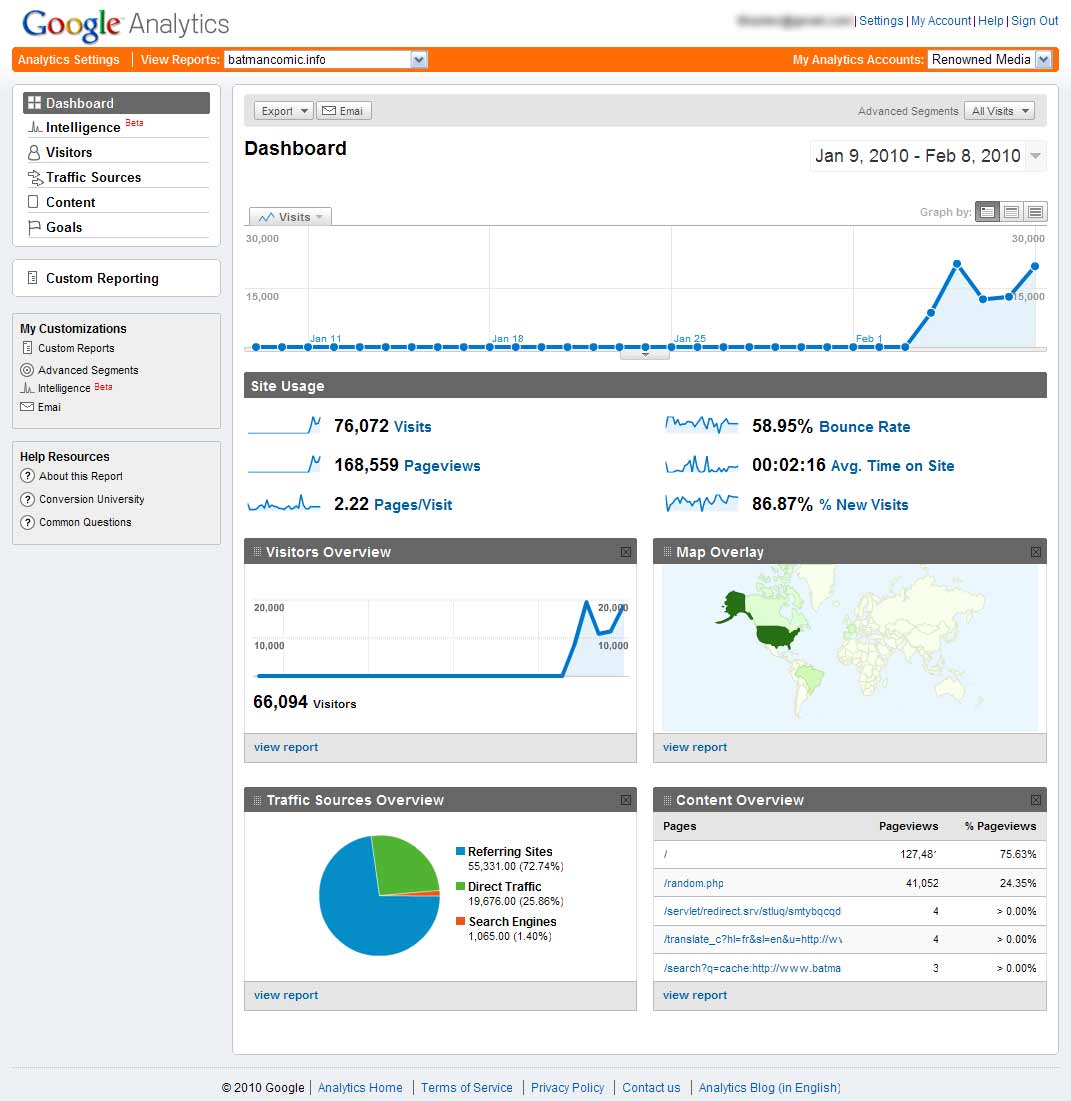Click the Visitors person icon
Viewport: 1071px width, 1101px height.
coord(34,152)
